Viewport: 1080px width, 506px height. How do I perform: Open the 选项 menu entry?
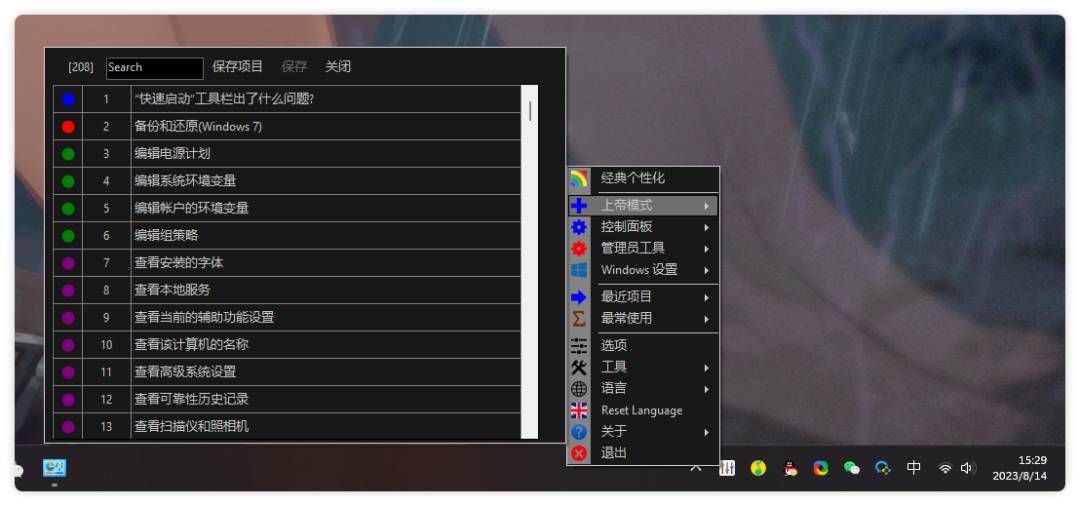tap(643, 346)
